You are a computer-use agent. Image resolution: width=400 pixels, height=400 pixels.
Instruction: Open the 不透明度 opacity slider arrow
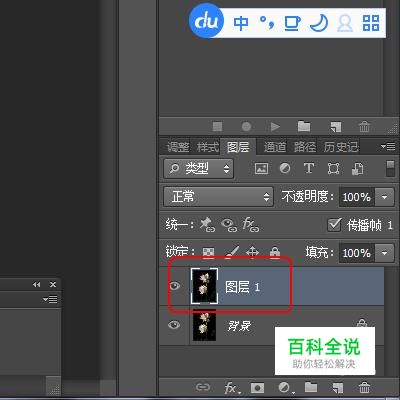384,197
